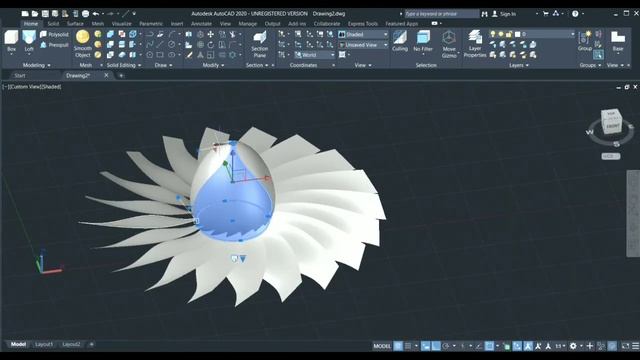Toggle the Culling selection option
Screen dimensions: 640x360
click(400, 41)
